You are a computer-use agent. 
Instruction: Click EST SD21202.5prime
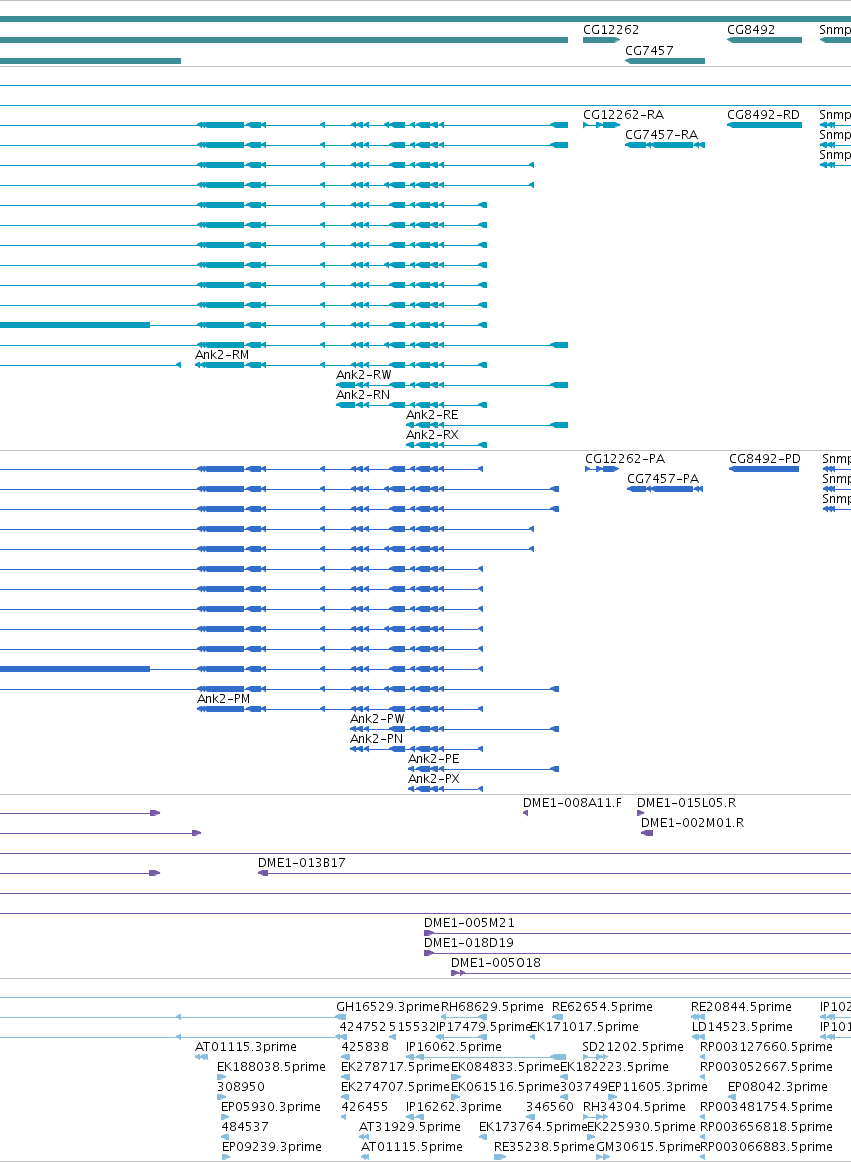pos(632,1046)
